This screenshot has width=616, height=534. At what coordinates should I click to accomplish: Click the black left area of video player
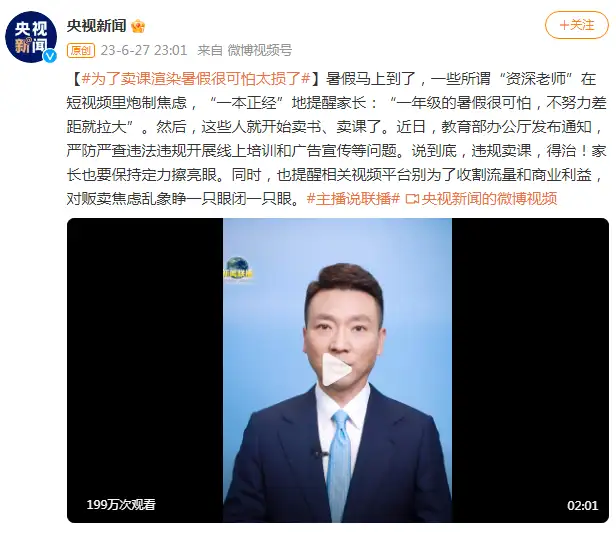tap(145, 370)
